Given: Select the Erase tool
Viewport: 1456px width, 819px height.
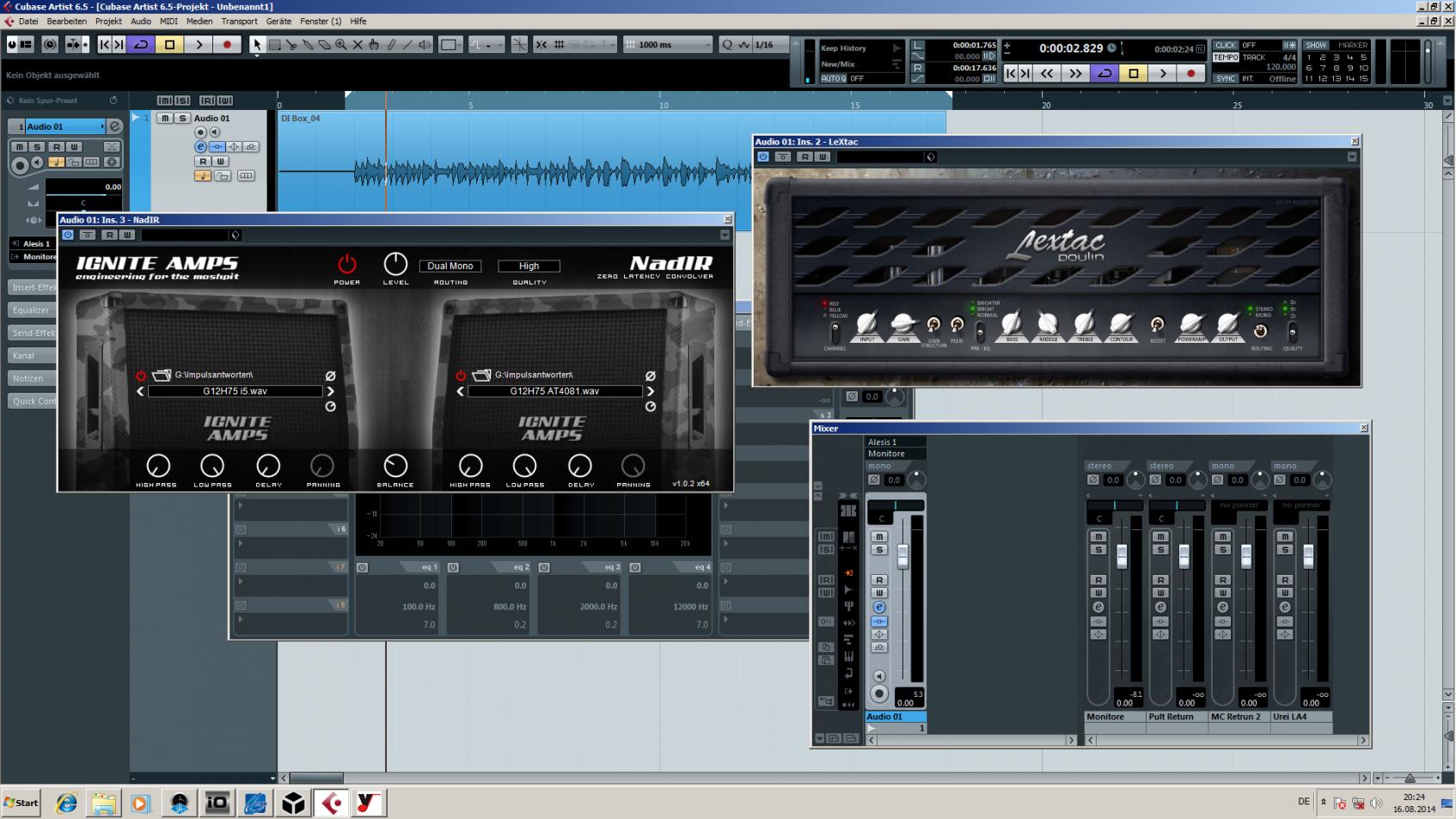Looking at the screenshot, I should pos(325,45).
